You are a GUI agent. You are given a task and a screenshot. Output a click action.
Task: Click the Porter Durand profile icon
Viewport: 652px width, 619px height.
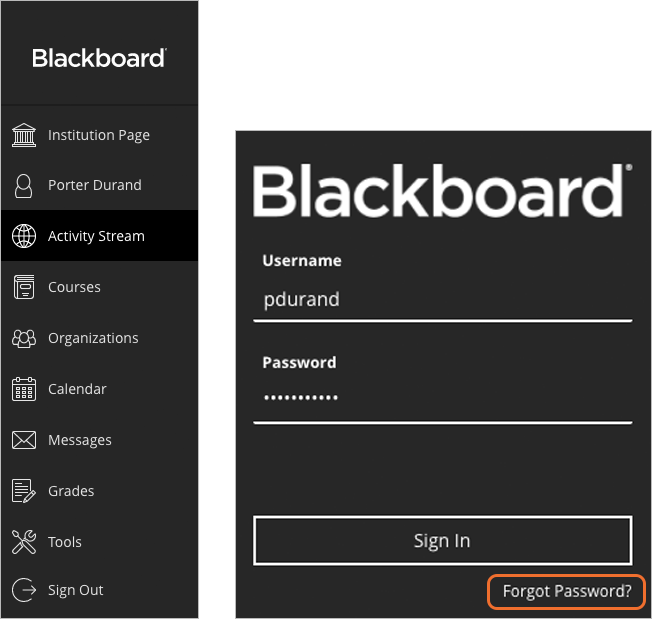click(x=23, y=186)
